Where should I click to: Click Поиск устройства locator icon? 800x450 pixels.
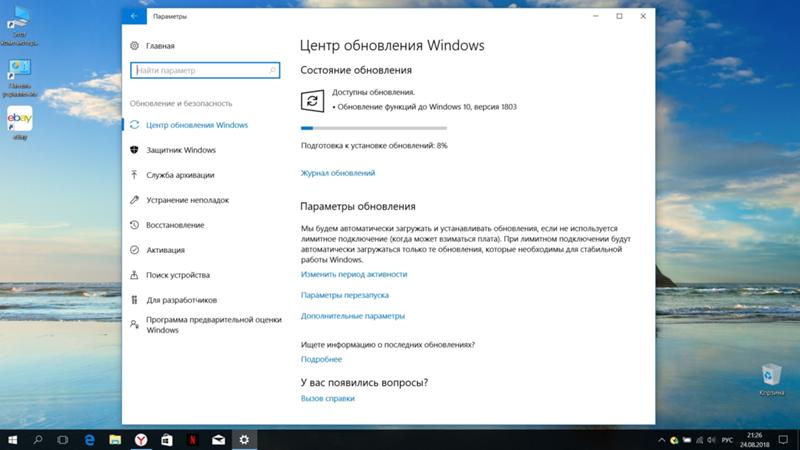[134, 275]
